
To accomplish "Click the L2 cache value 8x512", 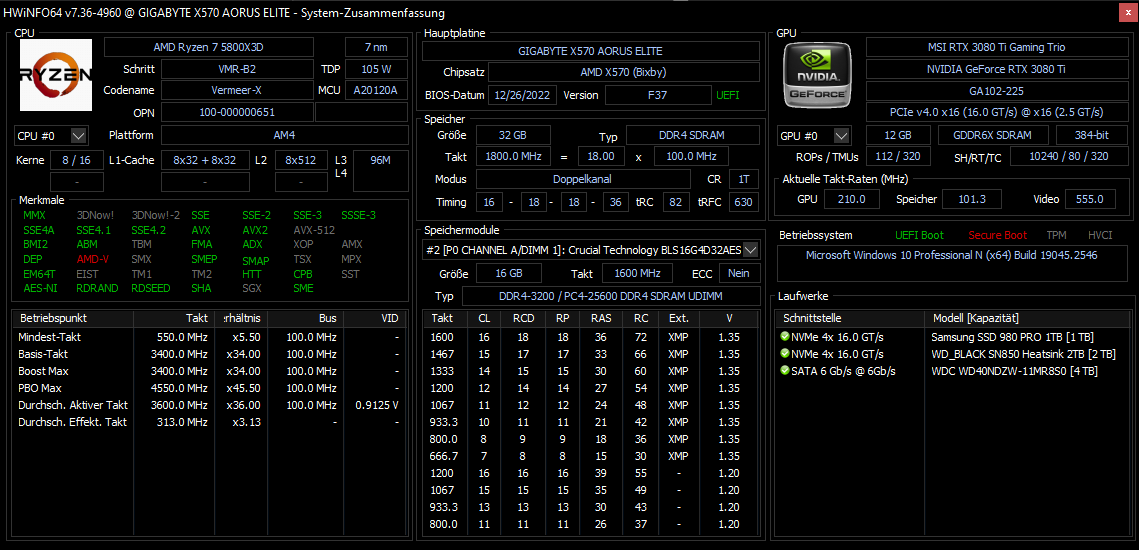I will 301,160.
